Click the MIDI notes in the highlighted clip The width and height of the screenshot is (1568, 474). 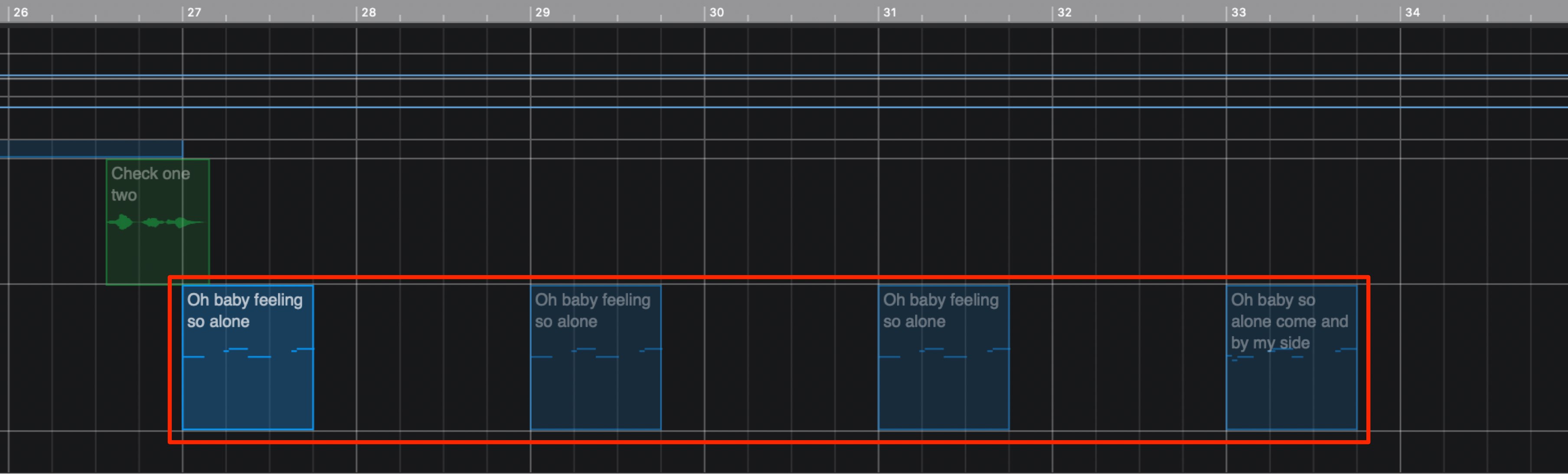248,353
